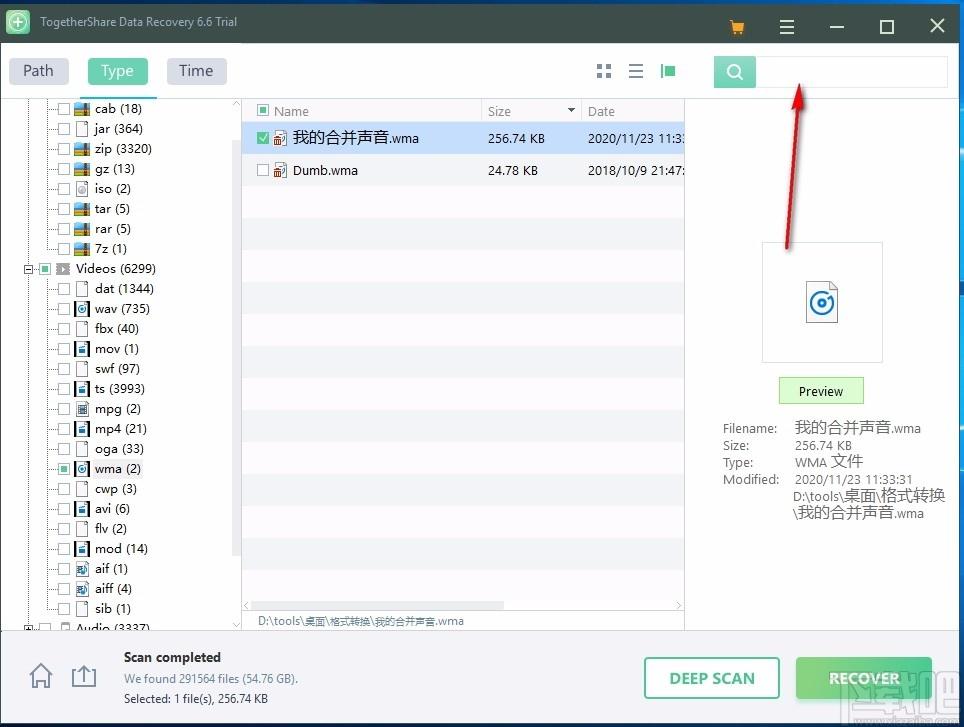Switch to the Type tab

(x=117, y=71)
